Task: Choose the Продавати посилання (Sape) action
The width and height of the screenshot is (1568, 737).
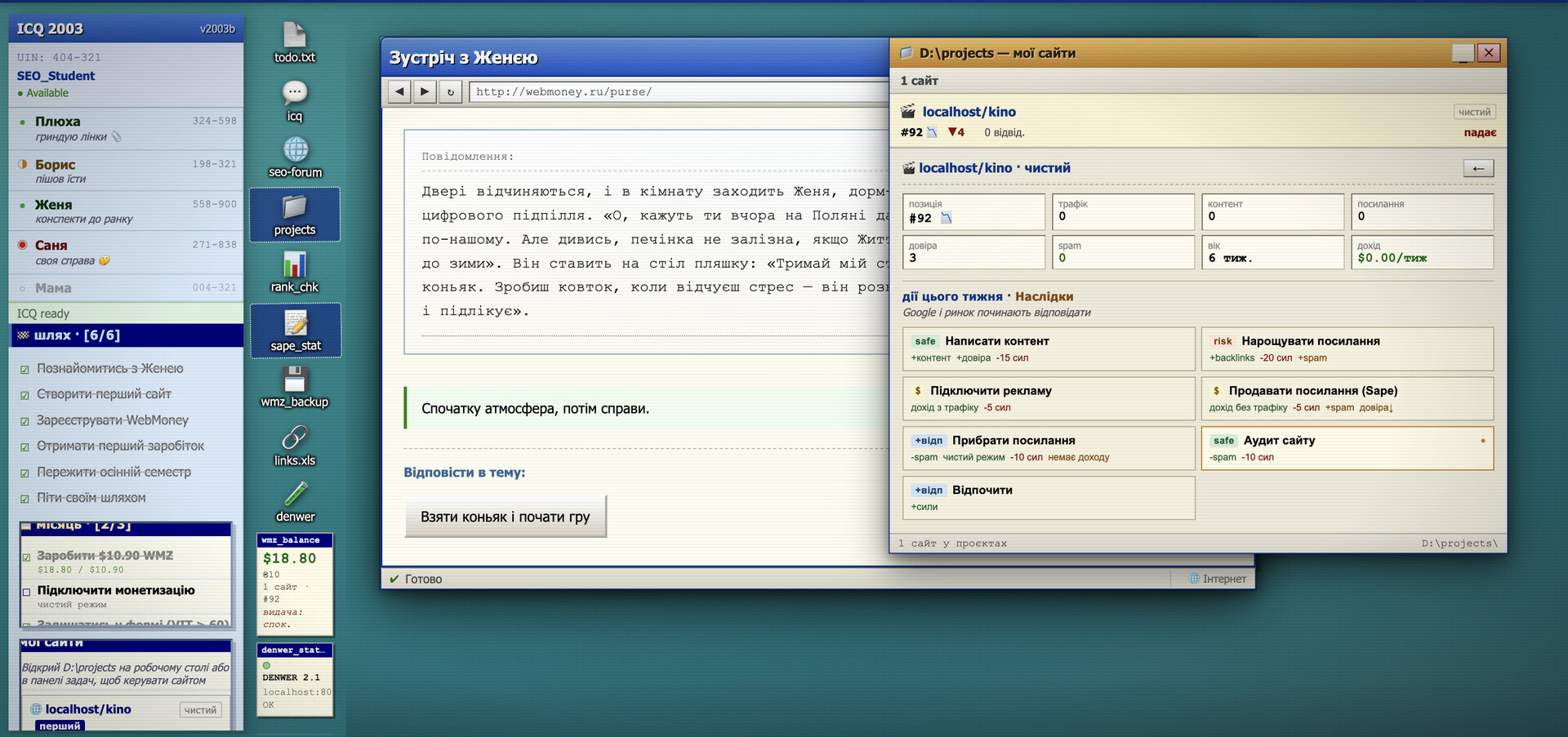Action: (x=1347, y=399)
